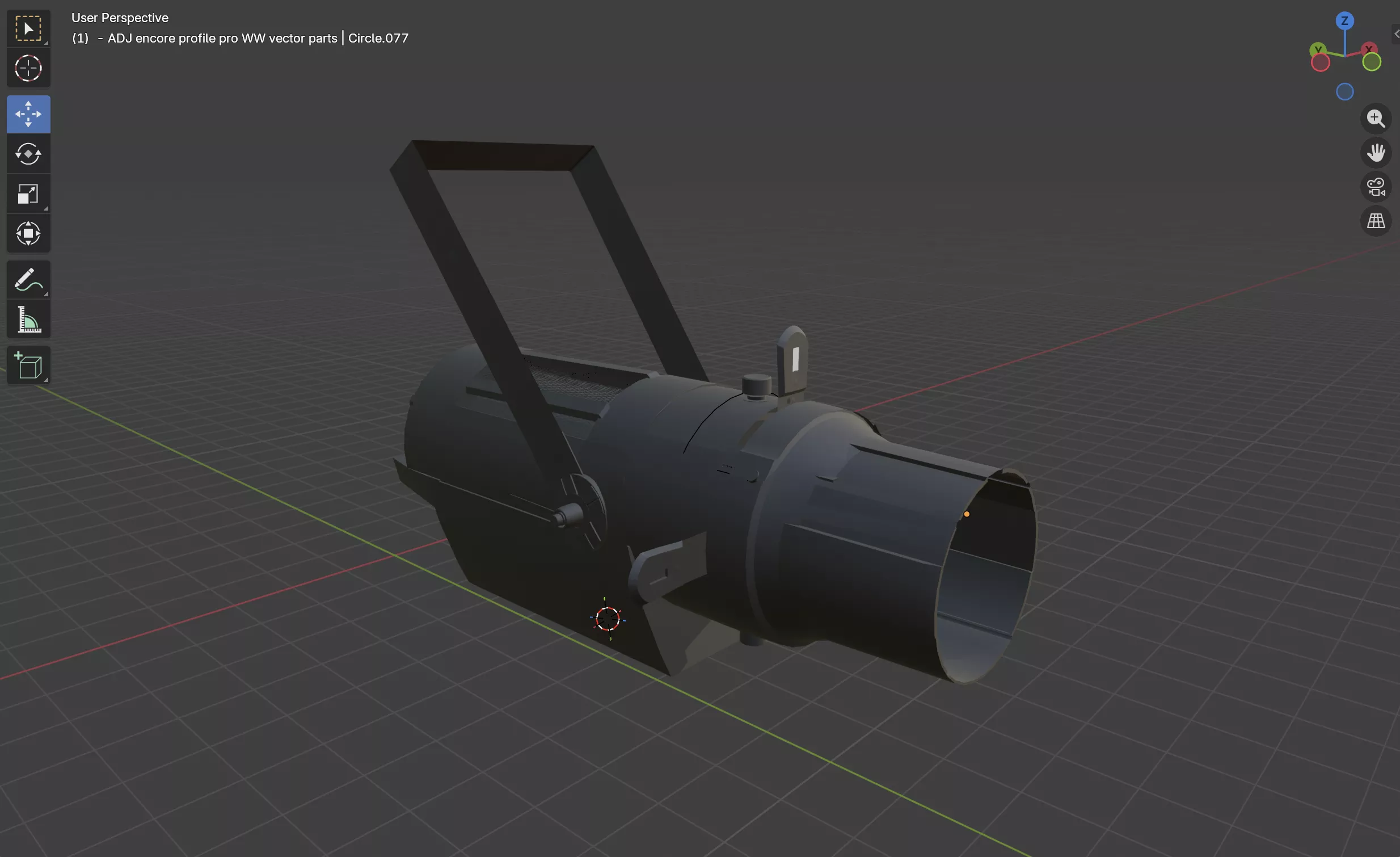The width and height of the screenshot is (1400, 857).
Task: Click the 'User Perspective' viewport label
Action: (x=120, y=18)
